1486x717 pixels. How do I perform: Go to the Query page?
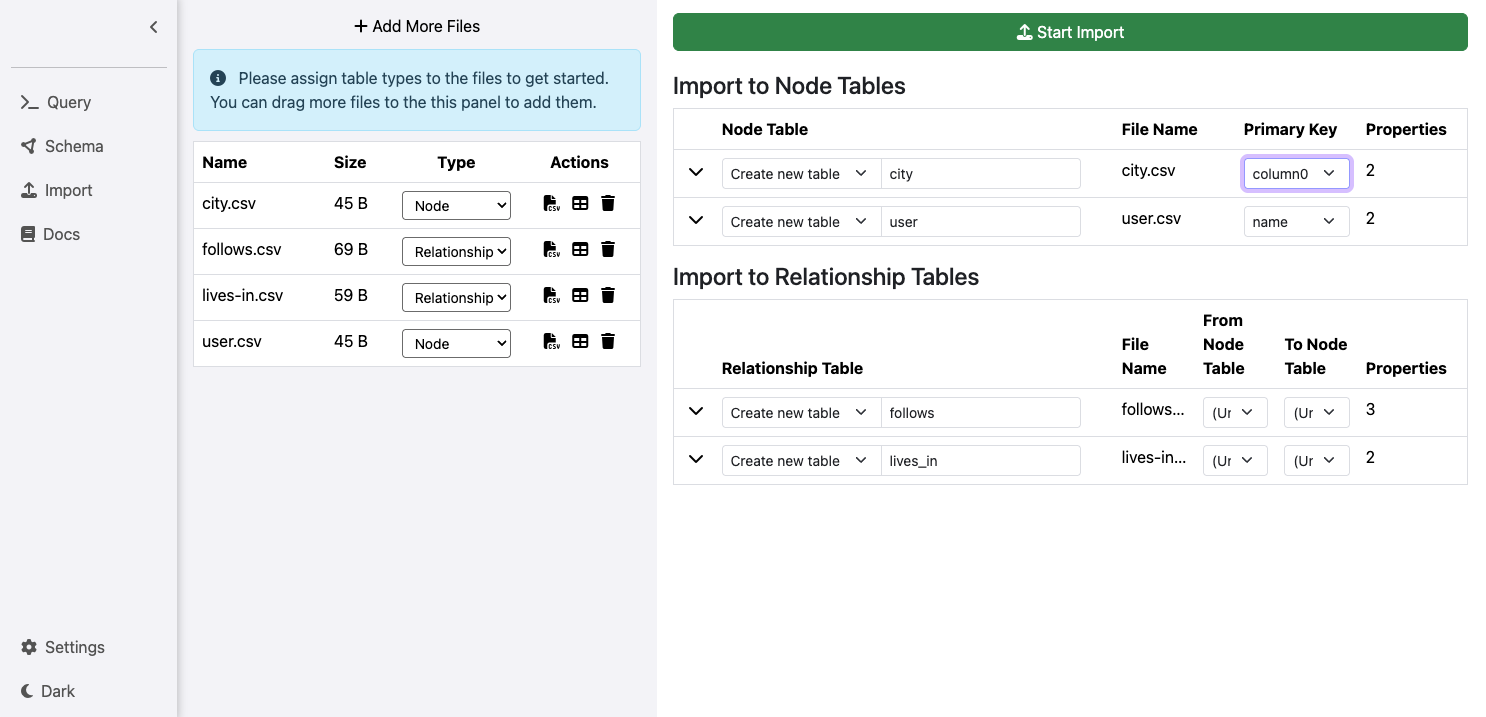(56, 102)
